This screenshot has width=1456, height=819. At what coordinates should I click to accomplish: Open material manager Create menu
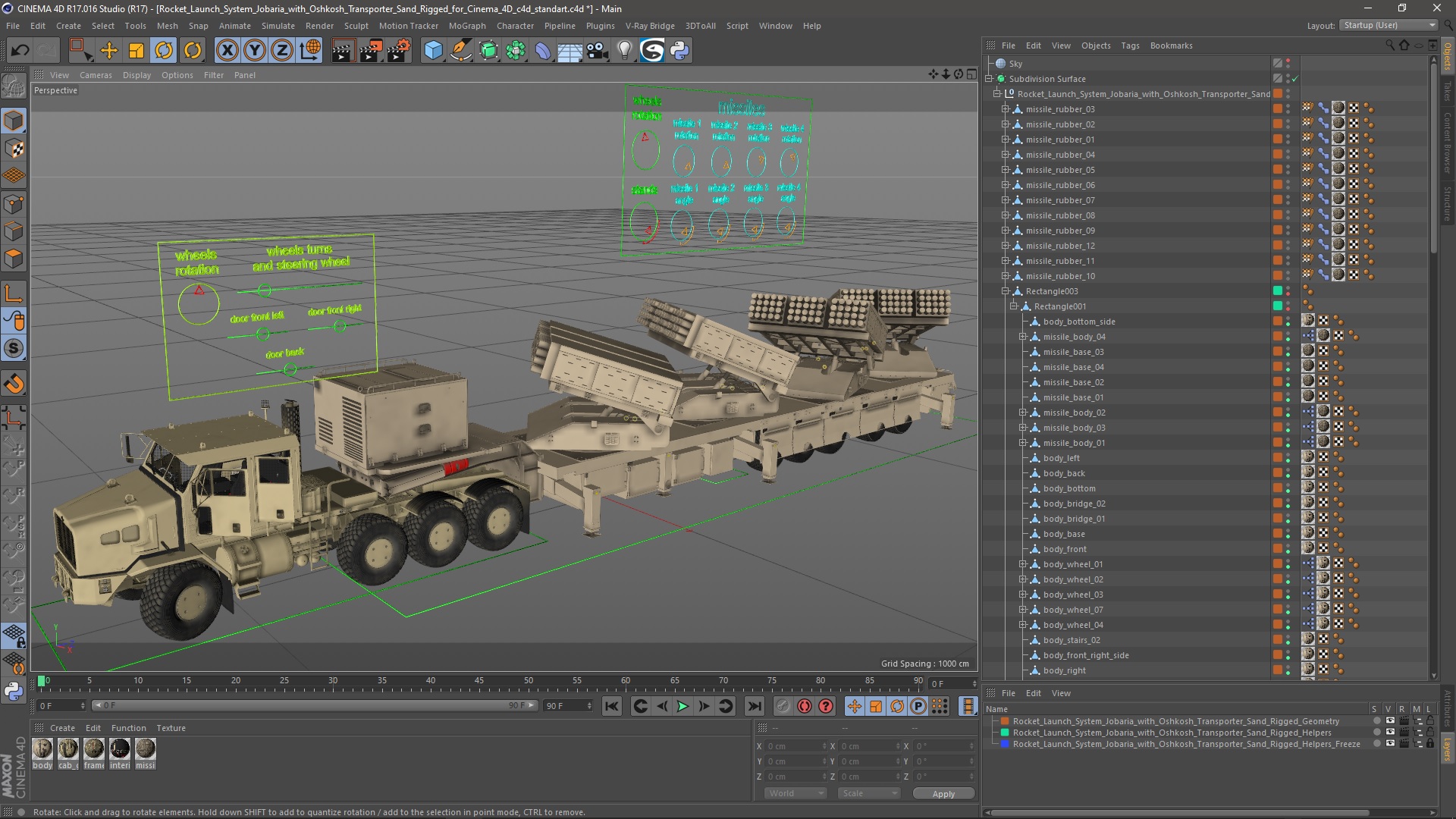[x=62, y=728]
